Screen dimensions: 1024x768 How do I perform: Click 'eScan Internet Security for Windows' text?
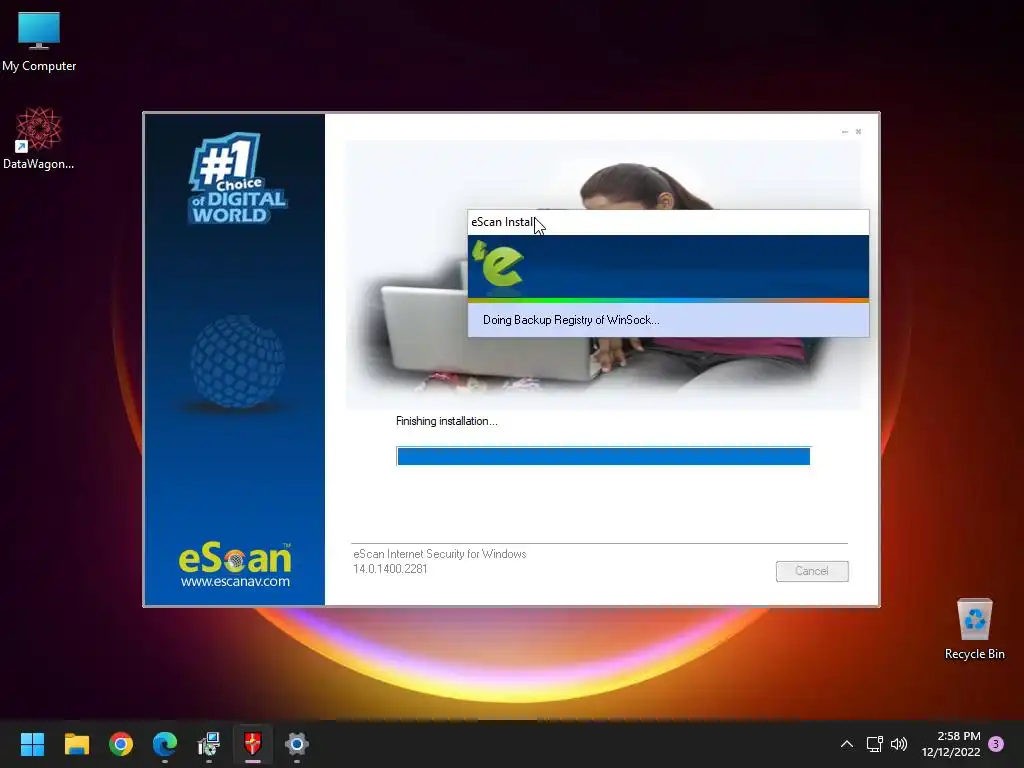click(440, 554)
